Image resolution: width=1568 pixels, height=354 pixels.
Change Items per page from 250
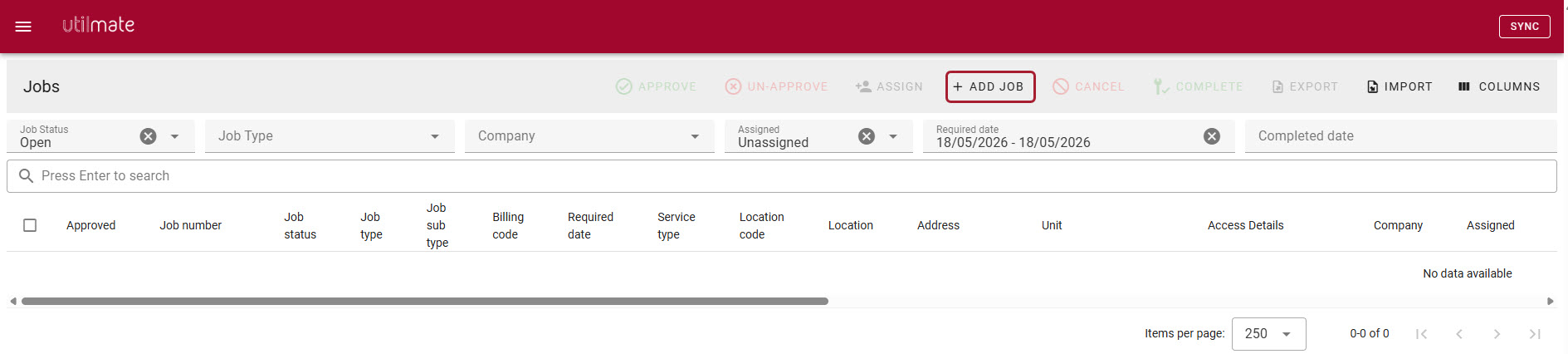click(1268, 334)
